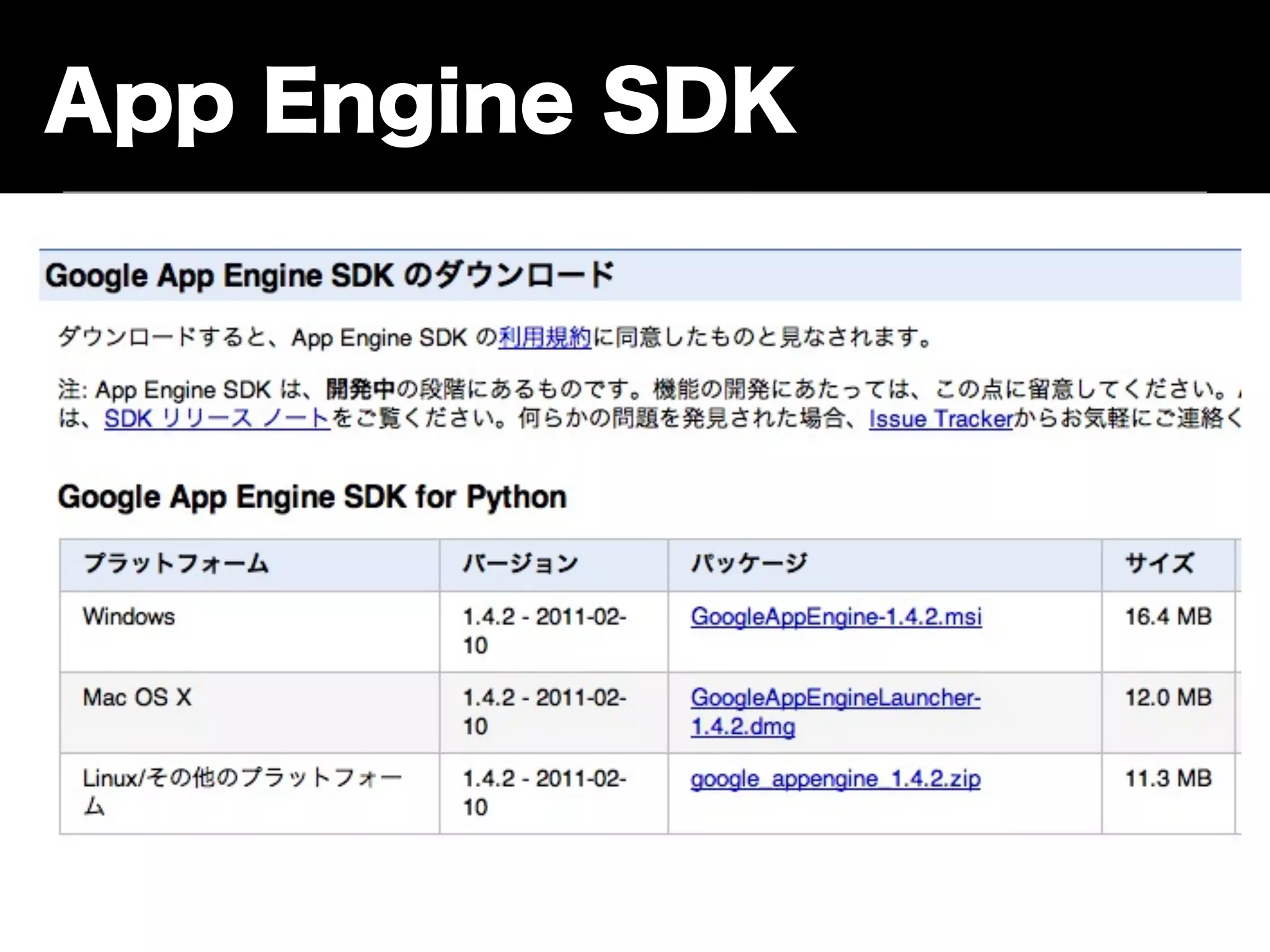Click the Windows platform cell
This screenshot has width=1270, height=952.
pyautogui.click(x=129, y=617)
